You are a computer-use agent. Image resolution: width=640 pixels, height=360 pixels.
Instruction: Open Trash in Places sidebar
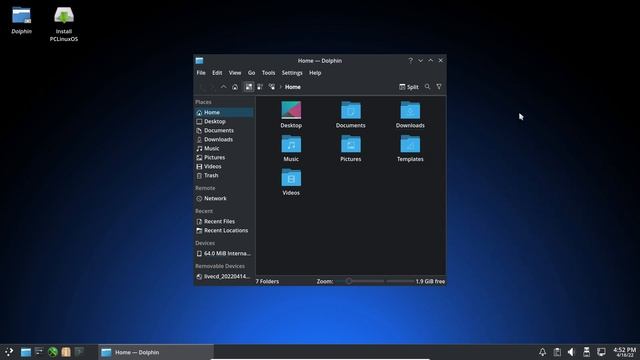coord(224,175)
